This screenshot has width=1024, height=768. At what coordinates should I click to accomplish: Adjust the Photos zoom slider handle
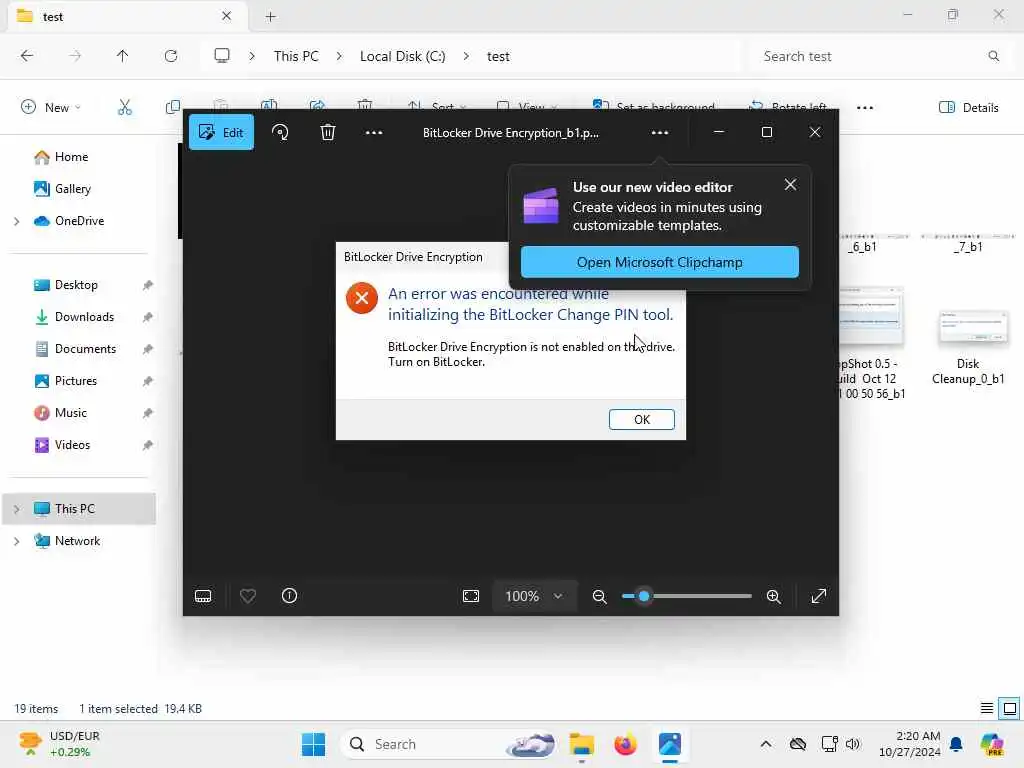(644, 596)
